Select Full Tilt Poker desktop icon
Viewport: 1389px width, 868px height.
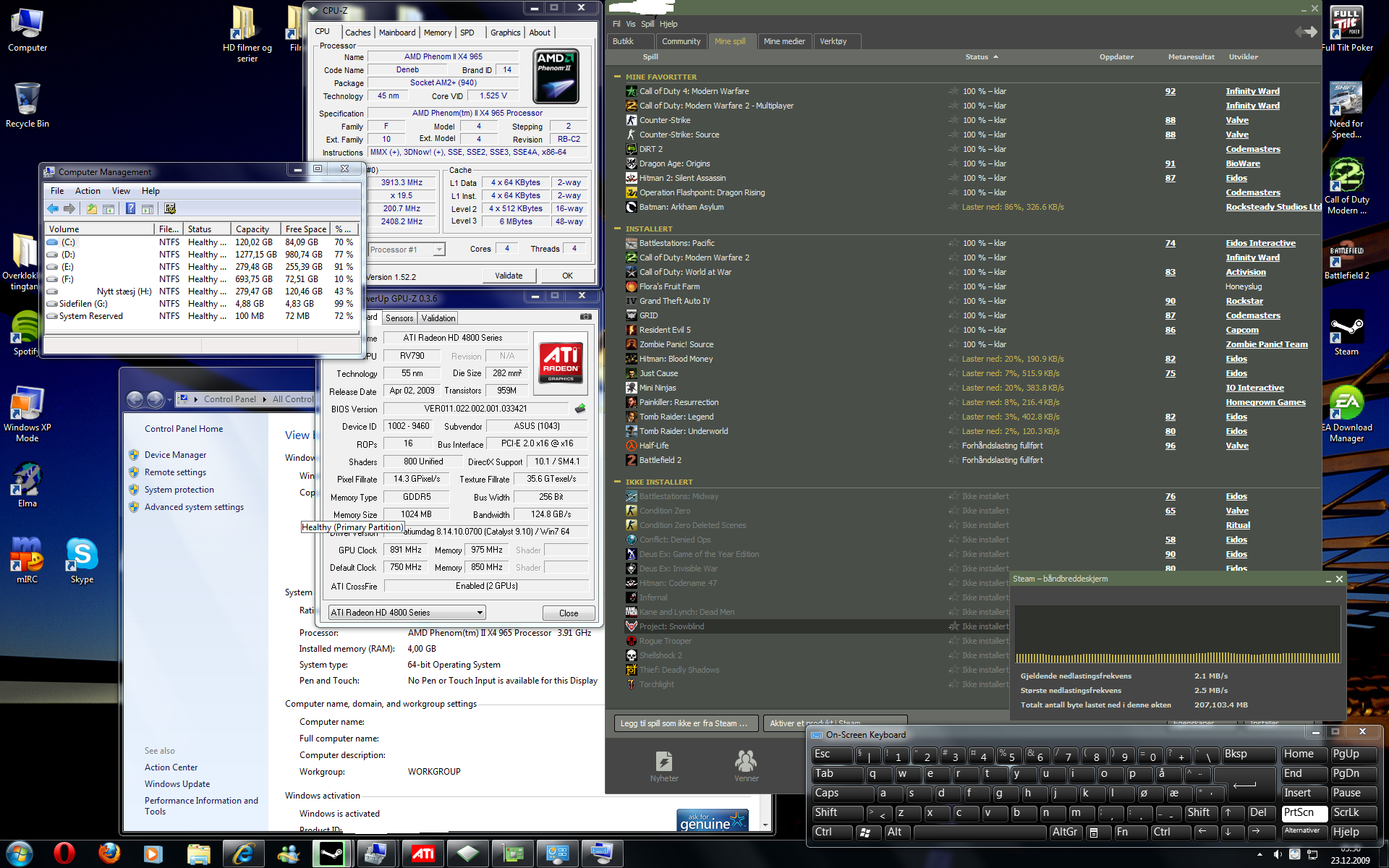pos(1346,29)
